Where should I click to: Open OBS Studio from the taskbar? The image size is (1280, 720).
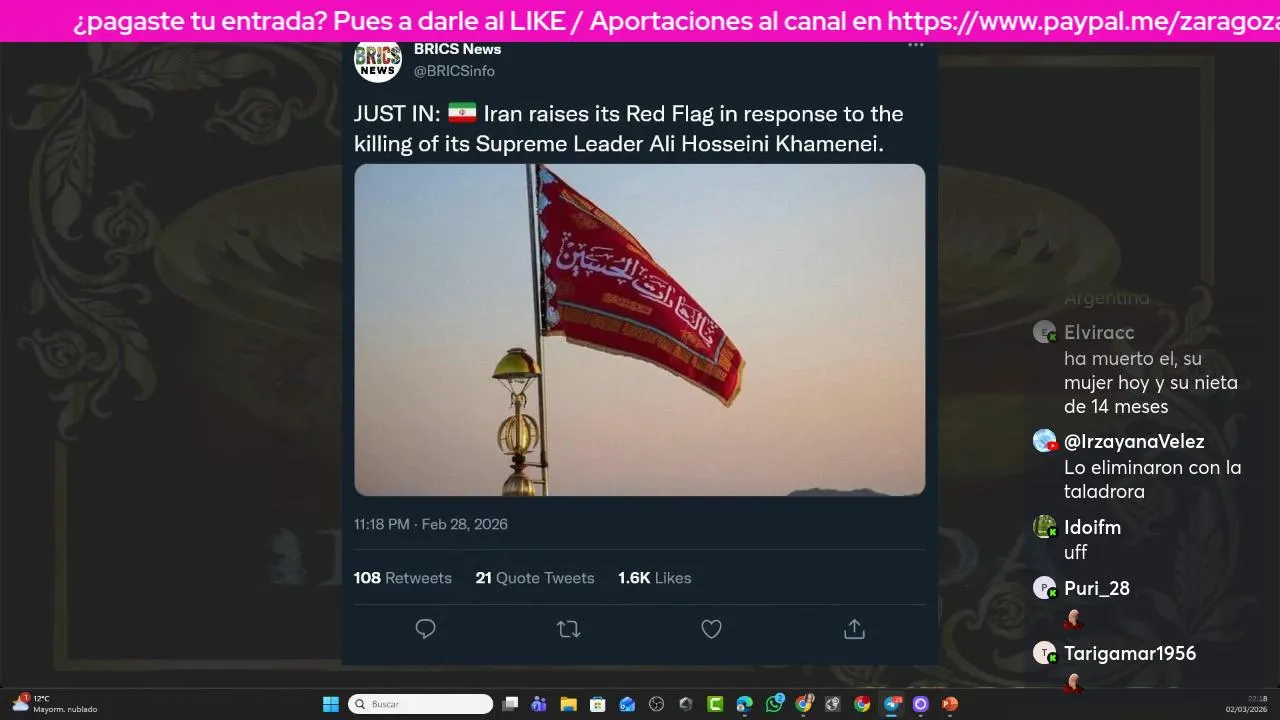pos(656,704)
